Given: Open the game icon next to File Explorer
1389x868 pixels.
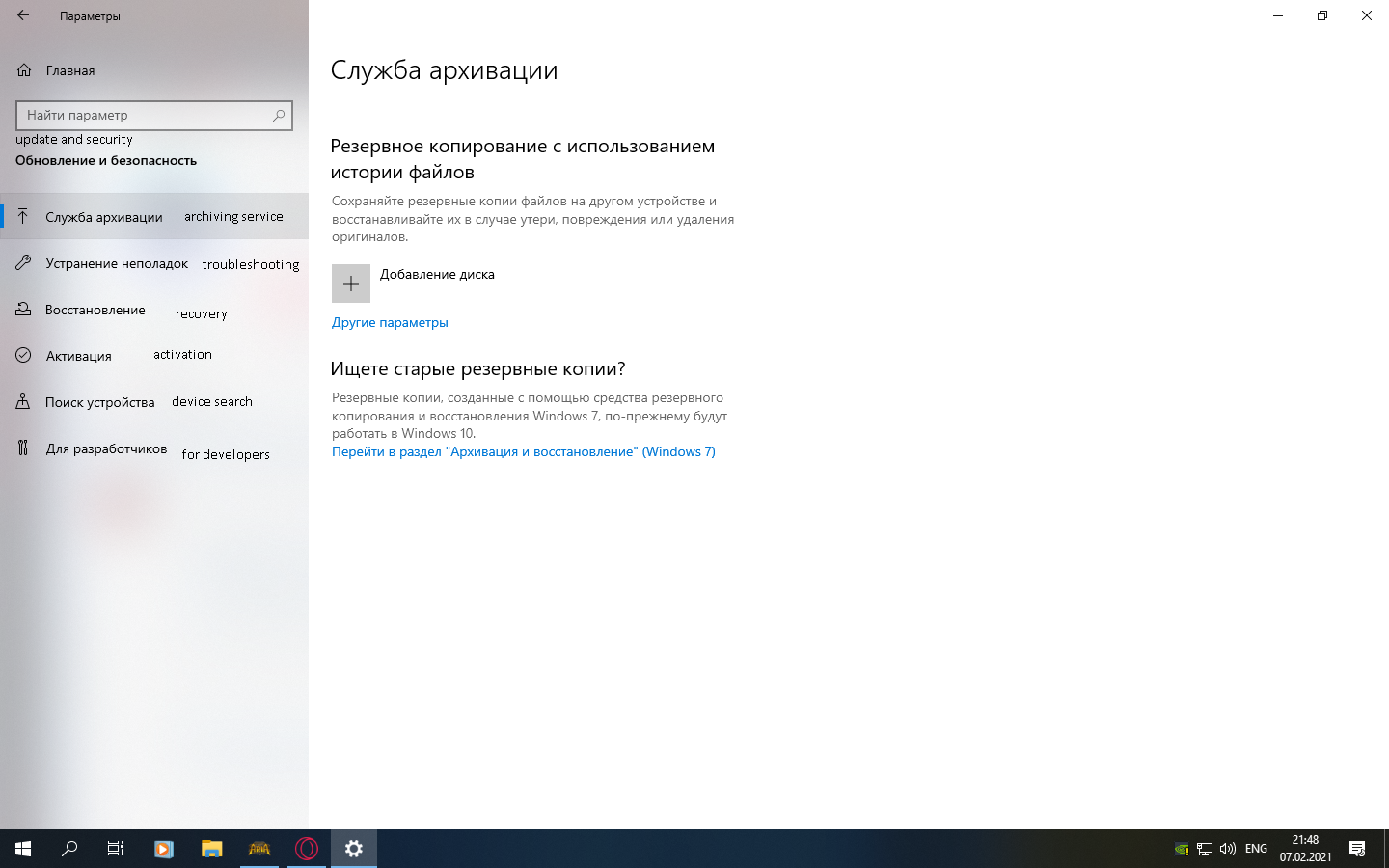Looking at the screenshot, I should (x=259, y=849).
